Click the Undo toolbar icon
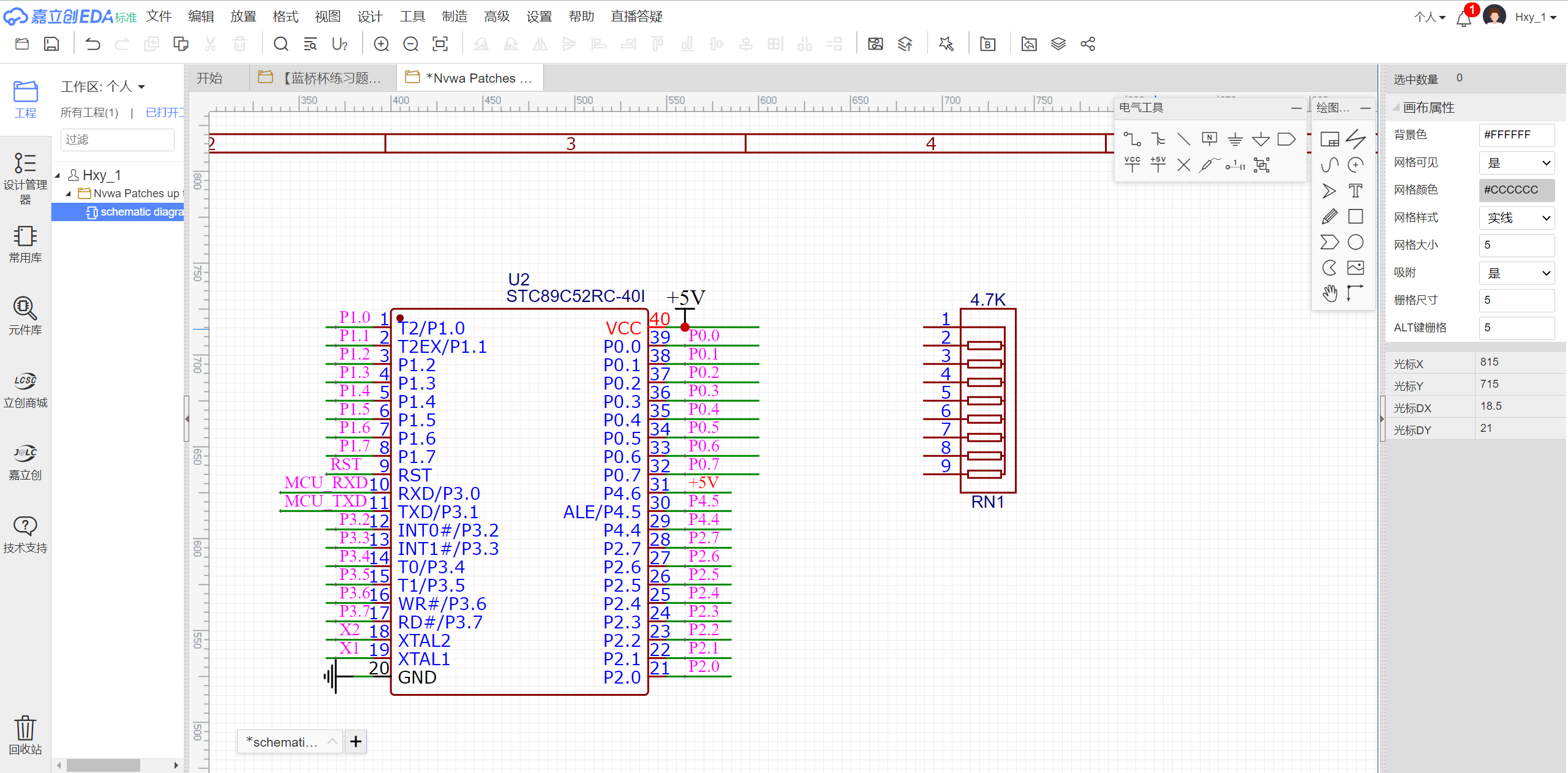Screen dimensions: 1568x773 click(x=92, y=44)
